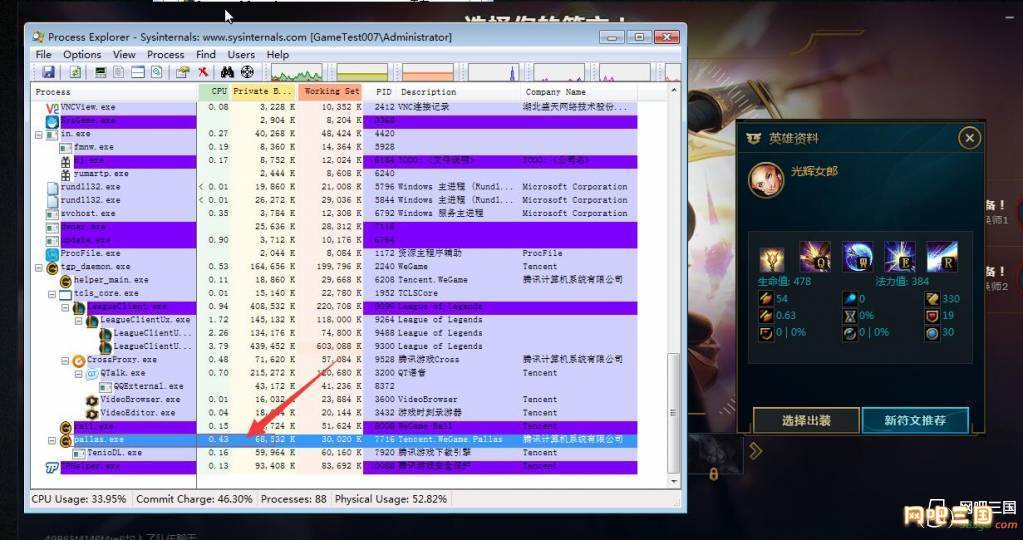
Task: Open the Users menu
Action: pos(241,55)
